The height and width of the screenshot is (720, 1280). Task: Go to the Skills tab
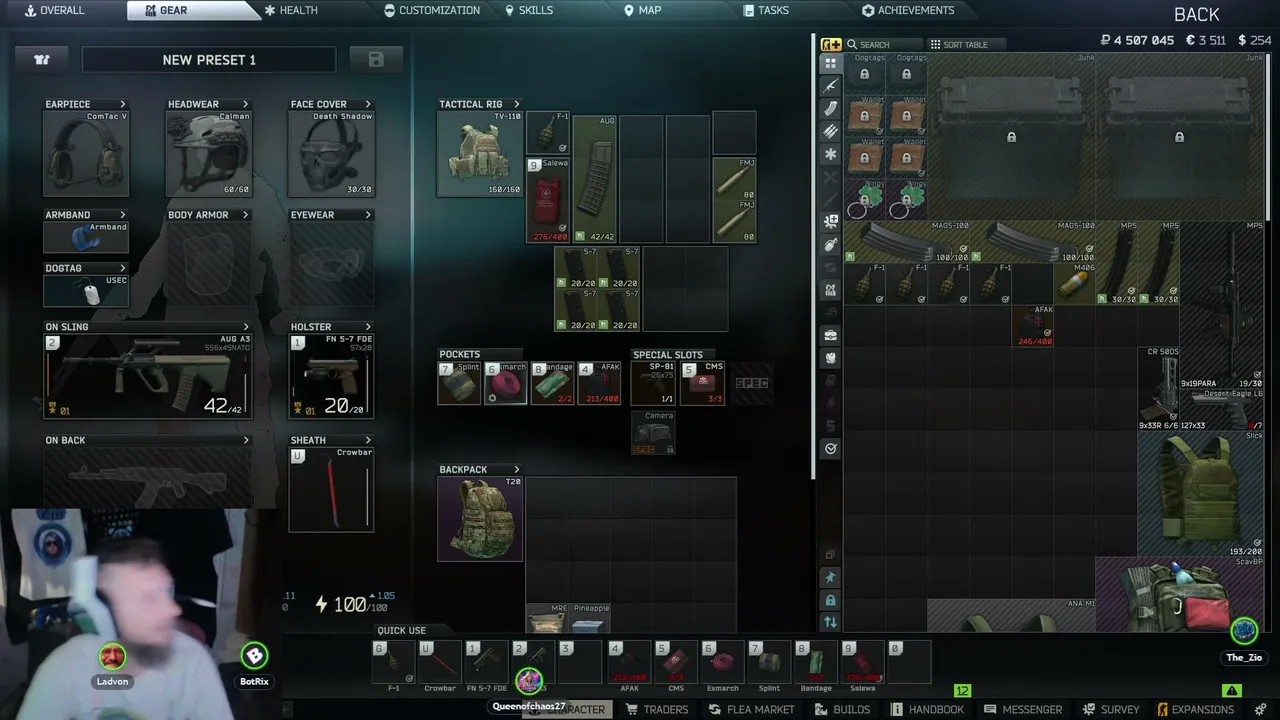(x=529, y=10)
